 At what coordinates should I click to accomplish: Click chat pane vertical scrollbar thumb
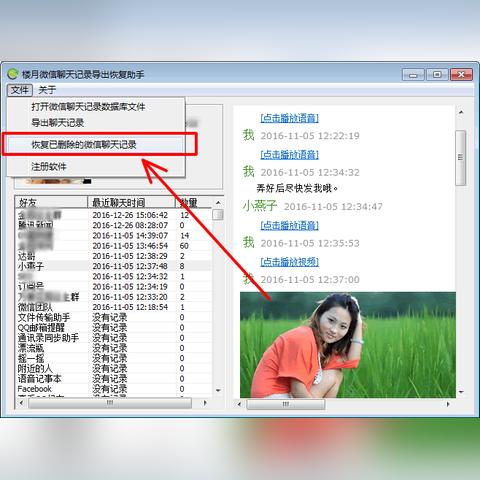461,158
